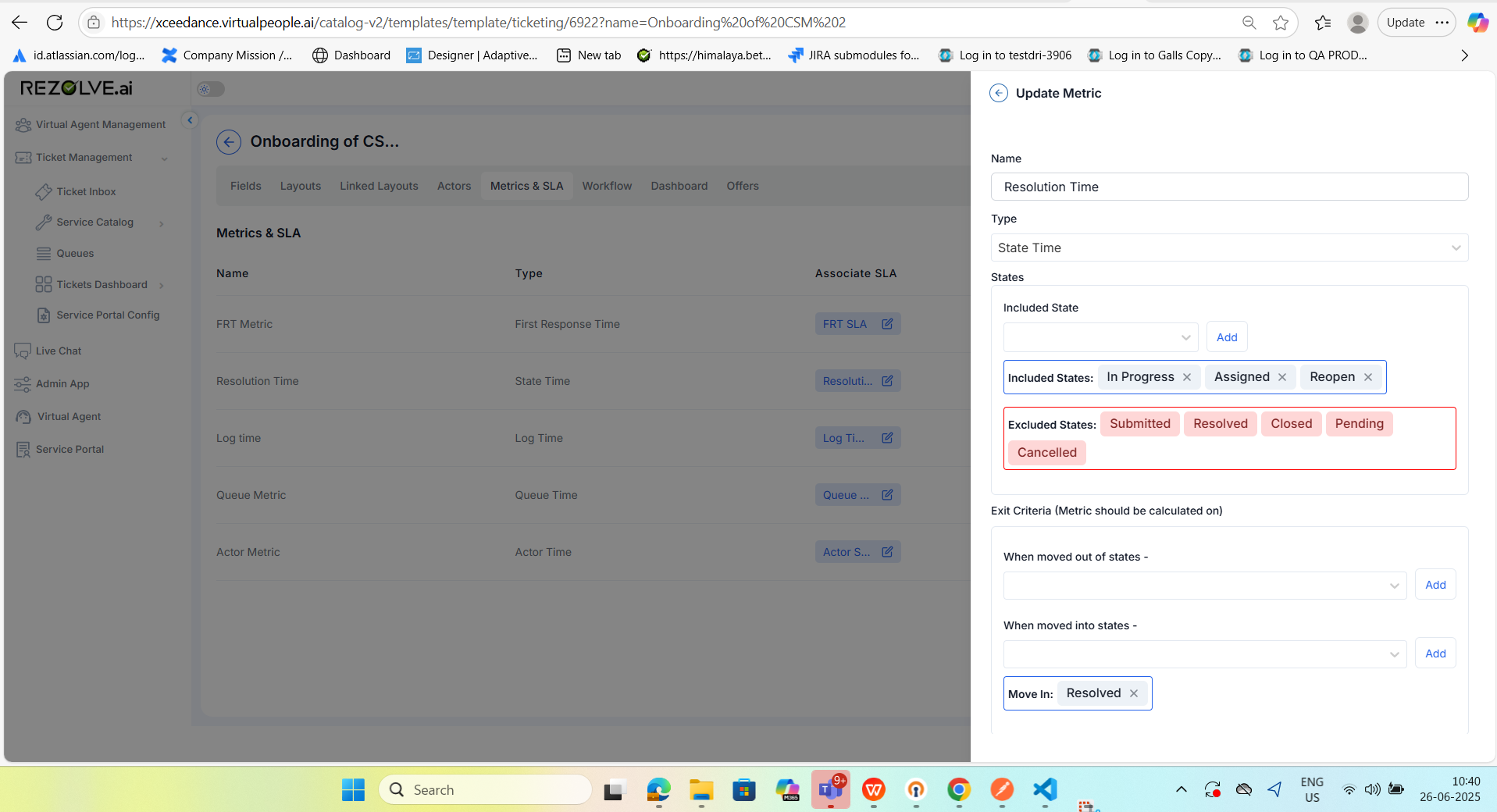Open browser favorites list icon
The height and width of the screenshot is (812, 1497).
(x=1323, y=23)
